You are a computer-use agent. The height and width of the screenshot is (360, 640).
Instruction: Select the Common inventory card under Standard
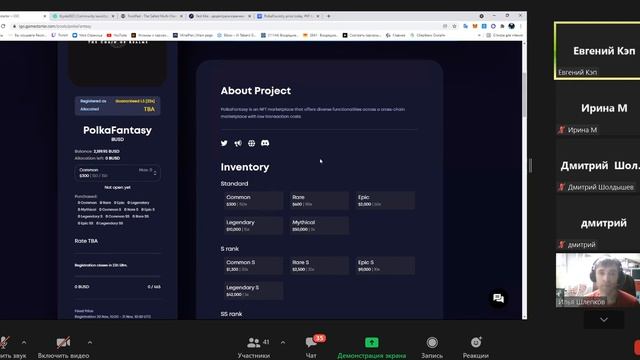253,200
